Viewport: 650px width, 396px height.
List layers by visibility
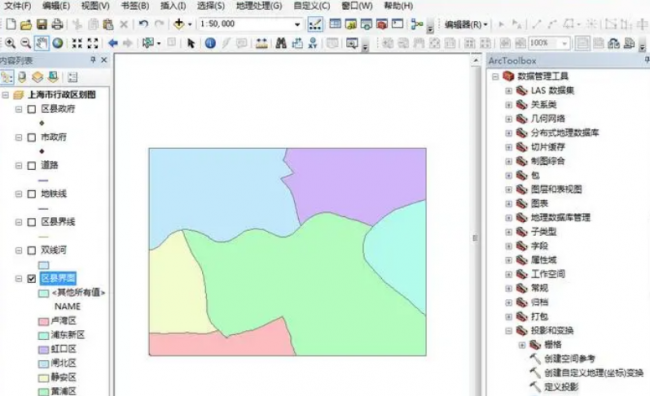pos(37,77)
